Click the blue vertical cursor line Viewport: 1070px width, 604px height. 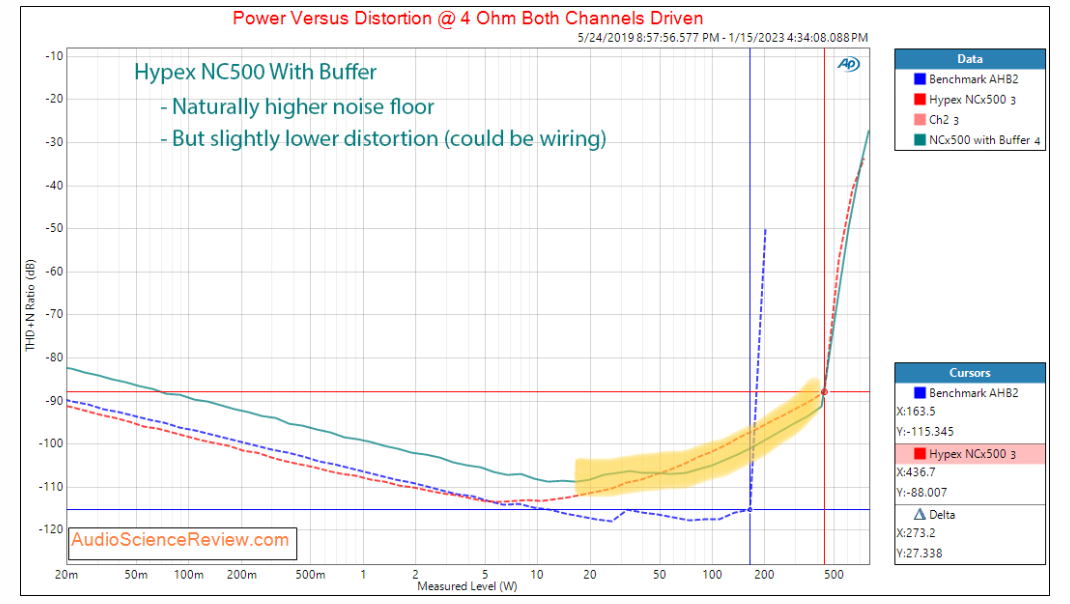point(750,300)
